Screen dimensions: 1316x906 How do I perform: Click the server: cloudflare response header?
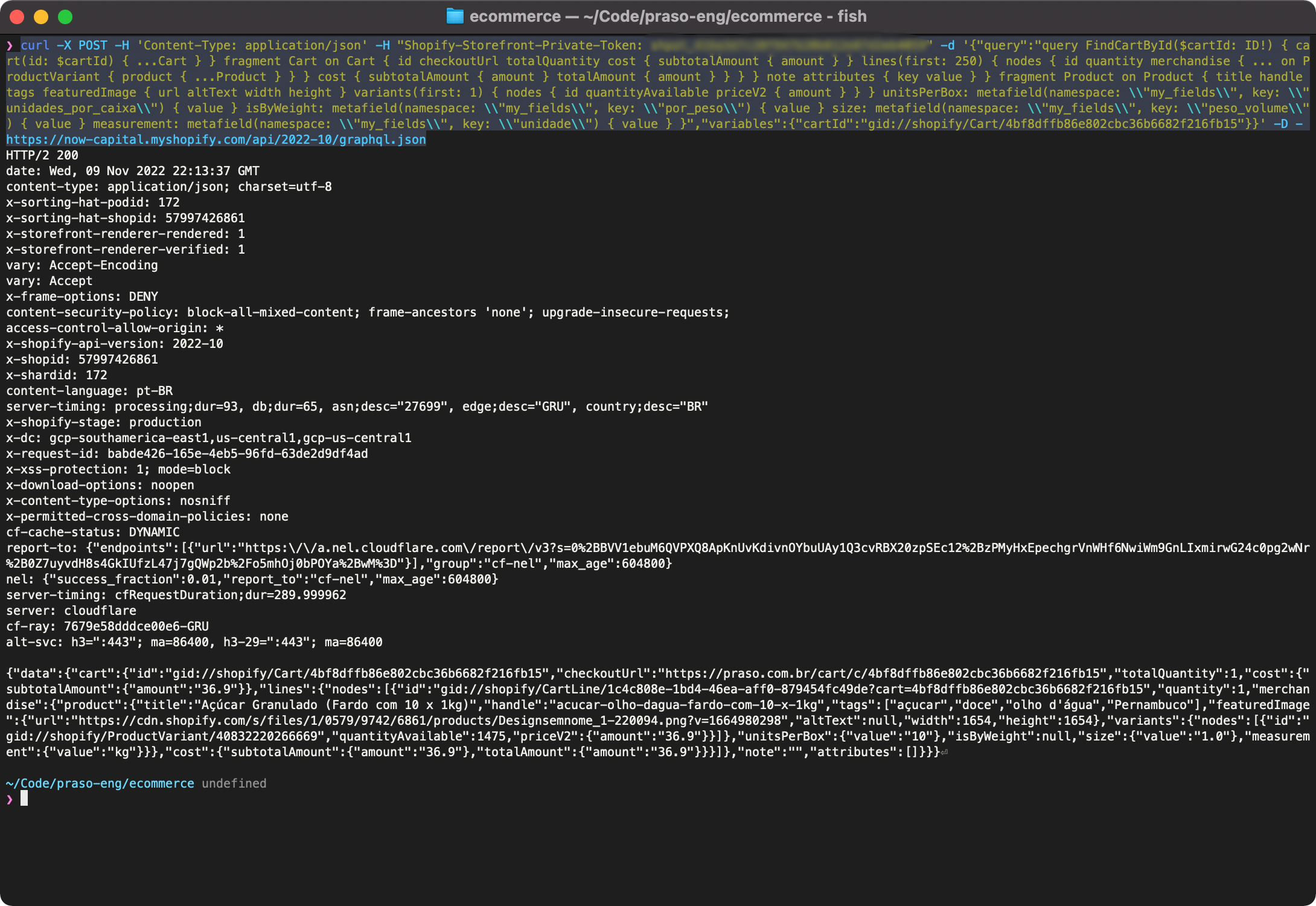pyautogui.click(x=71, y=610)
